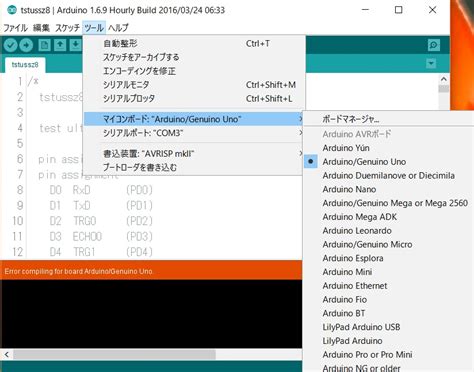474x372 pixels.
Task: Click the editor vertical scrollbar up arrow
Action: tap(443, 79)
